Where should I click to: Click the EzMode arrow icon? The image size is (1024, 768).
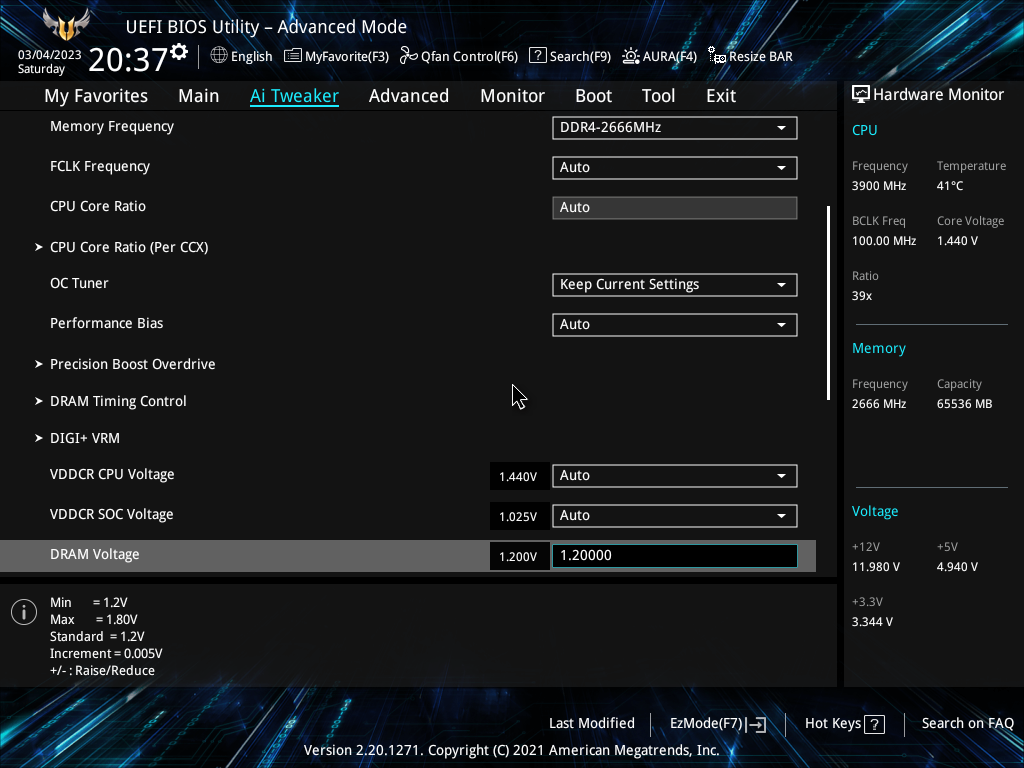click(x=756, y=724)
